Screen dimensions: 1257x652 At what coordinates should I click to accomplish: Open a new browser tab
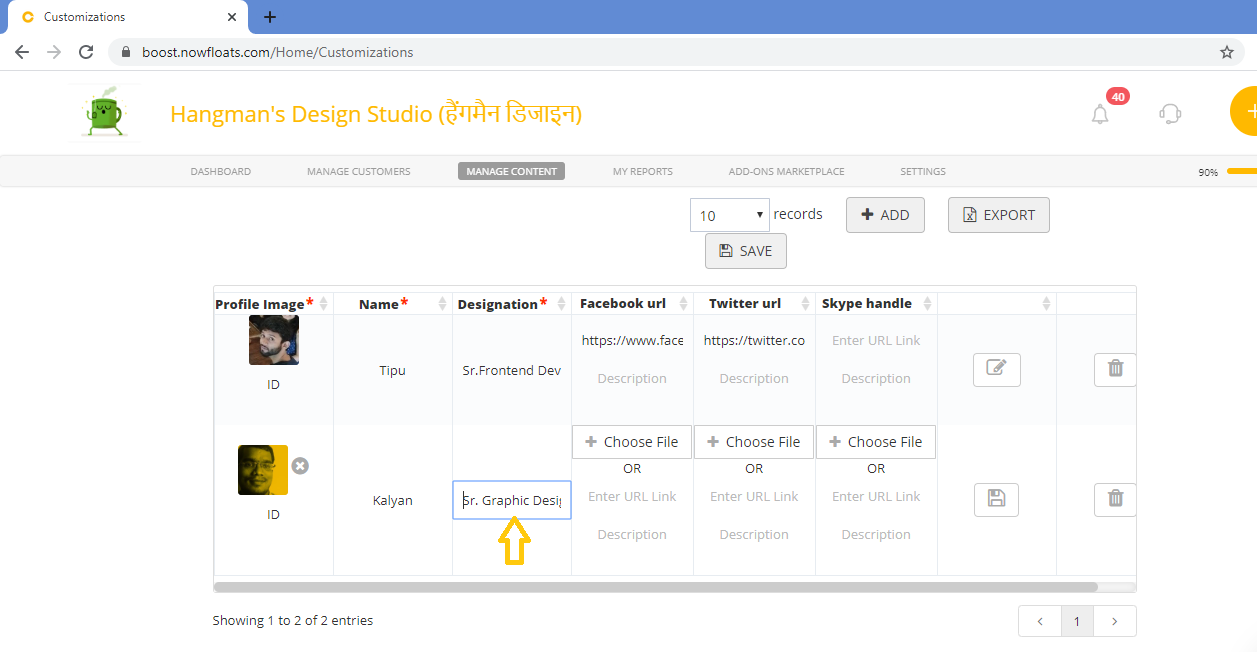[270, 17]
